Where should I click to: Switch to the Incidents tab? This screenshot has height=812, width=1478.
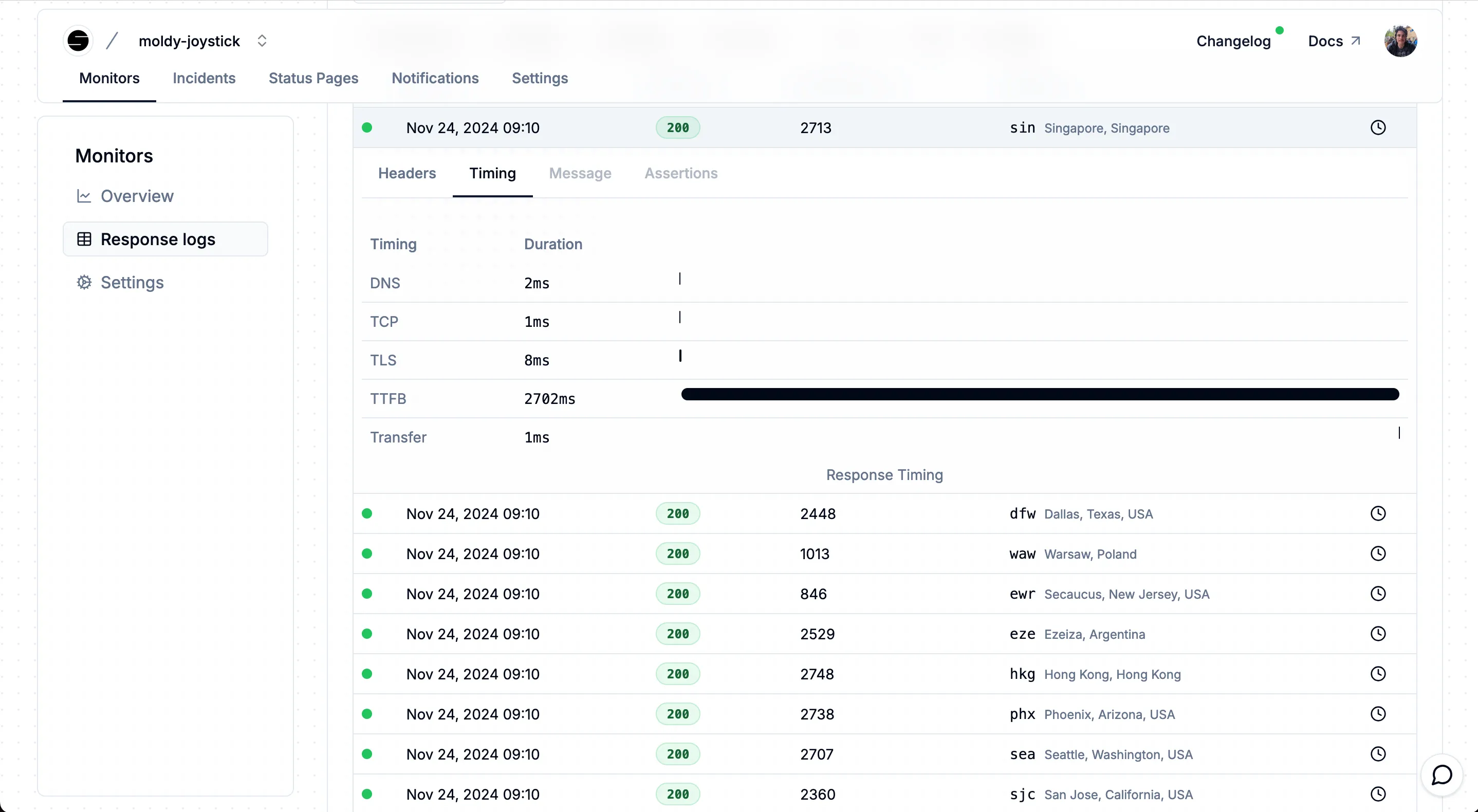tap(204, 78)
